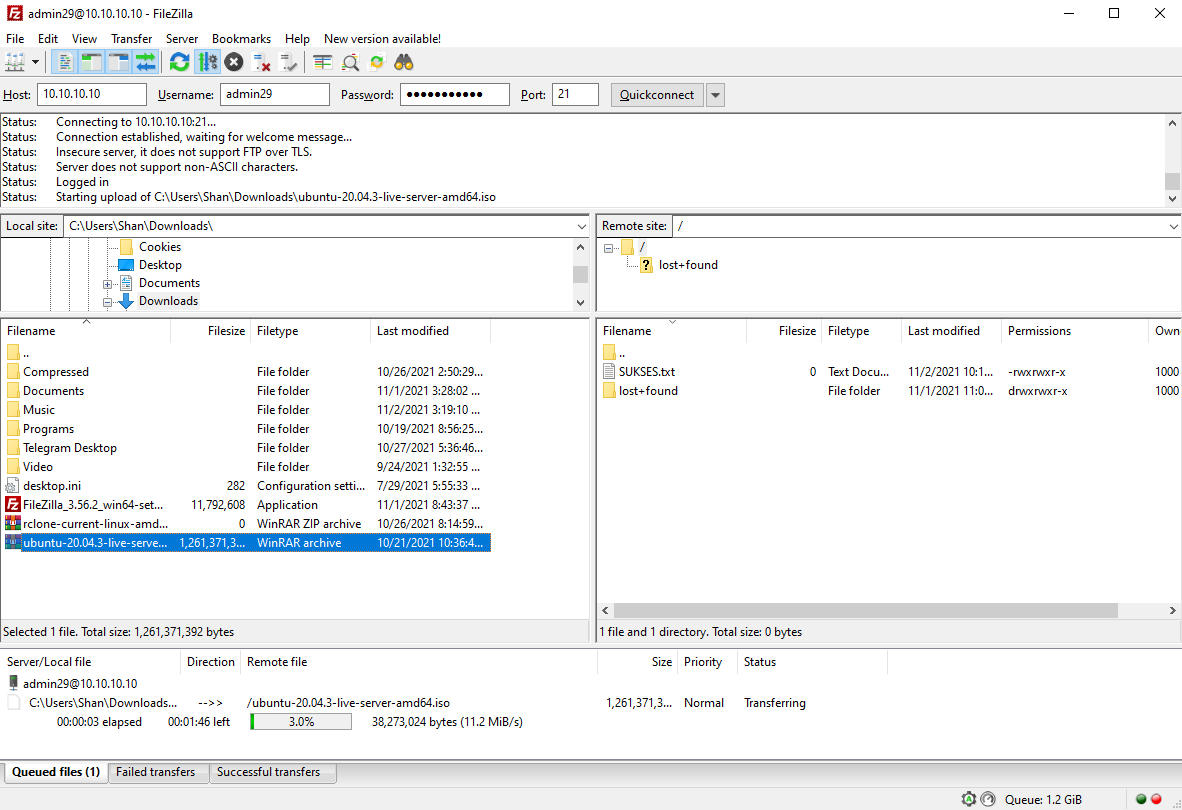Toggle transfer queue display
The image size is (1182, 810).
coord(145,62)
